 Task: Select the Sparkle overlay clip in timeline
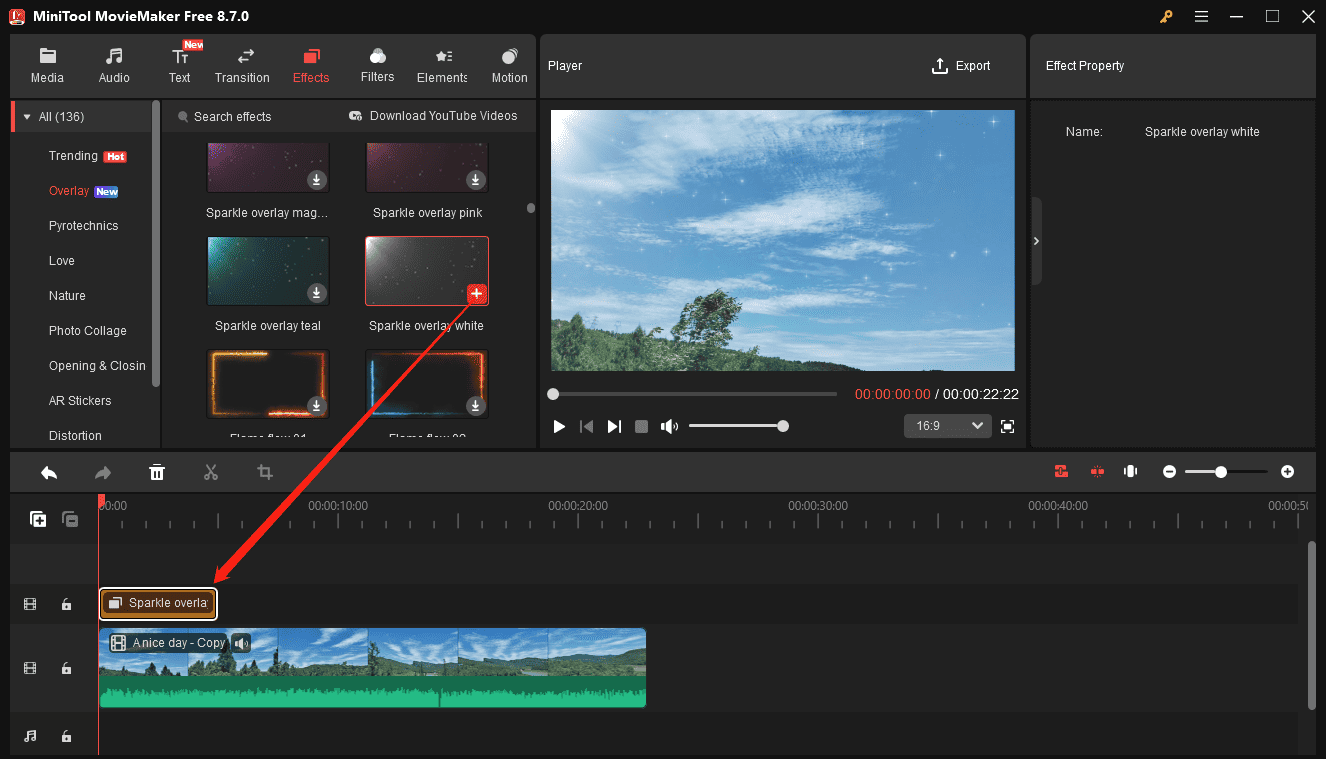tap(158, 603)
